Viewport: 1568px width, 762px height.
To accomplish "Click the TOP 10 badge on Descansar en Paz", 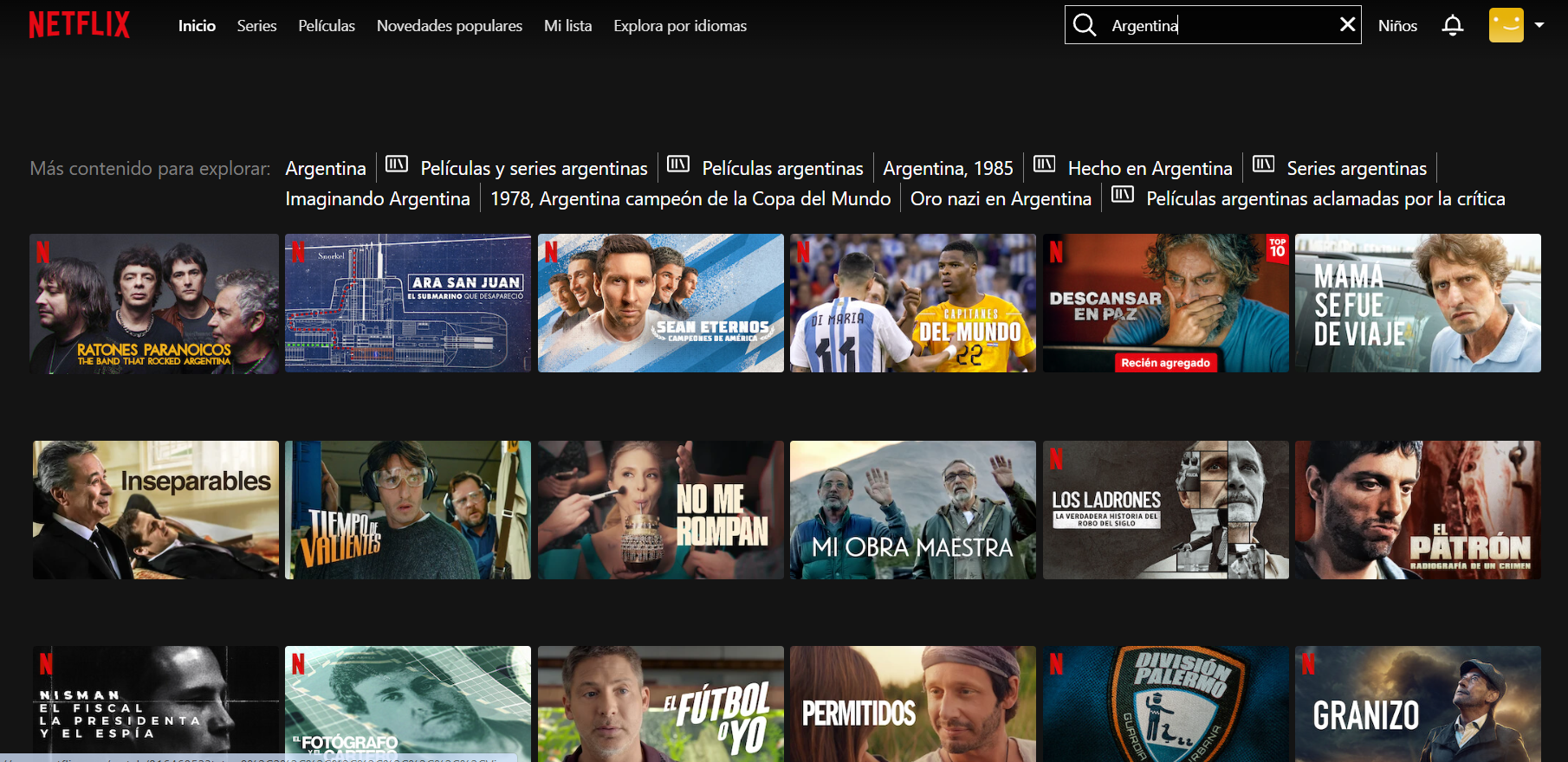I will 1278,248.
